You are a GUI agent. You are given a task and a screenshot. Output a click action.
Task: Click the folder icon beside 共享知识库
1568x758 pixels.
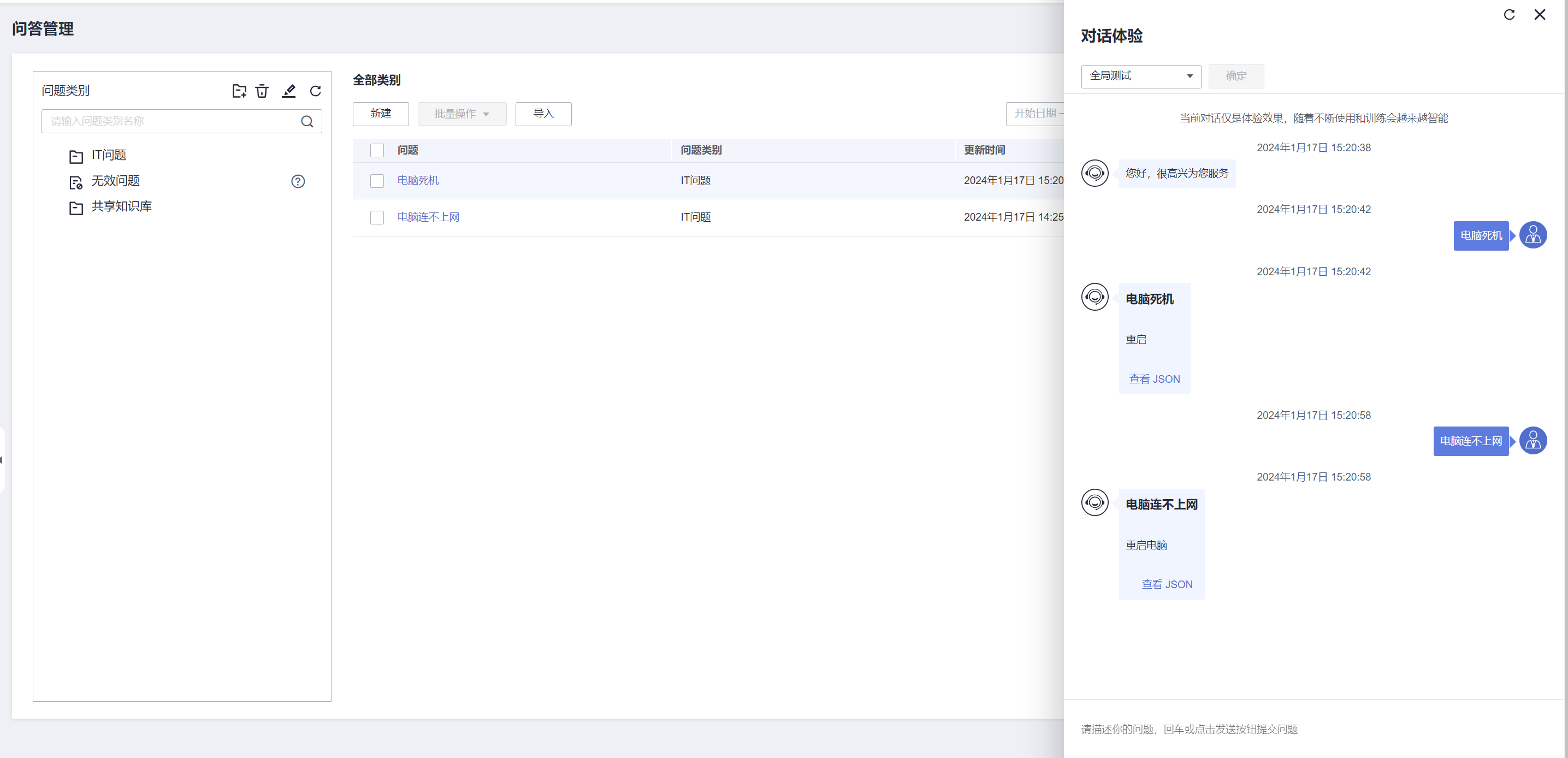pyautogui.click(x=76, y=208)
